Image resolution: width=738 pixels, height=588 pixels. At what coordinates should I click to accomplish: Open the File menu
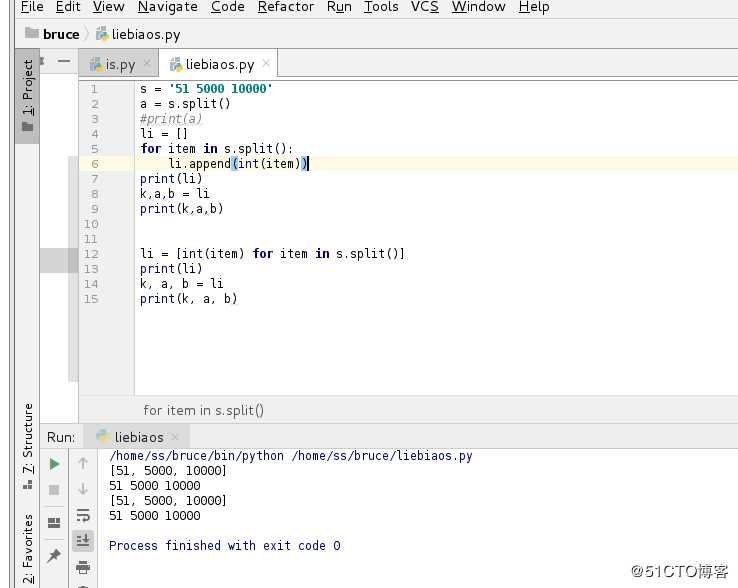pos(32,7)
